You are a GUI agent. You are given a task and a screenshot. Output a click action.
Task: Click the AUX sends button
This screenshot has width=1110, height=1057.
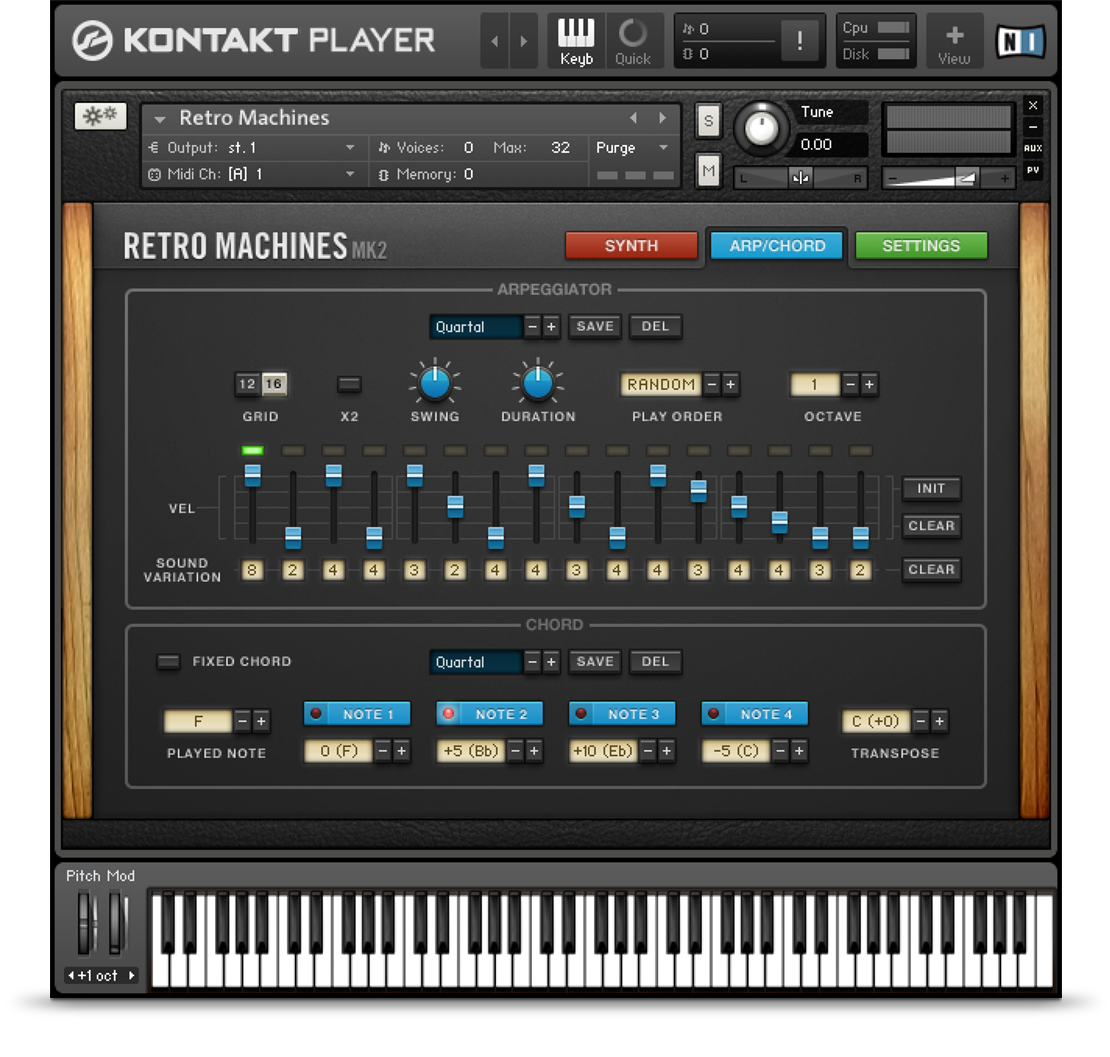1033,148
